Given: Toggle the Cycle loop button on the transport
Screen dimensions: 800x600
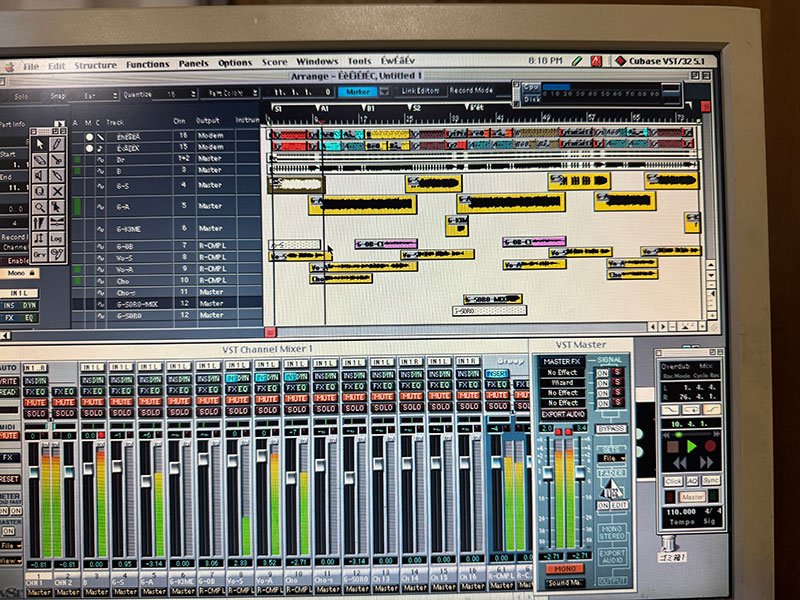Looking at the screenshot, I should (691, 410).
